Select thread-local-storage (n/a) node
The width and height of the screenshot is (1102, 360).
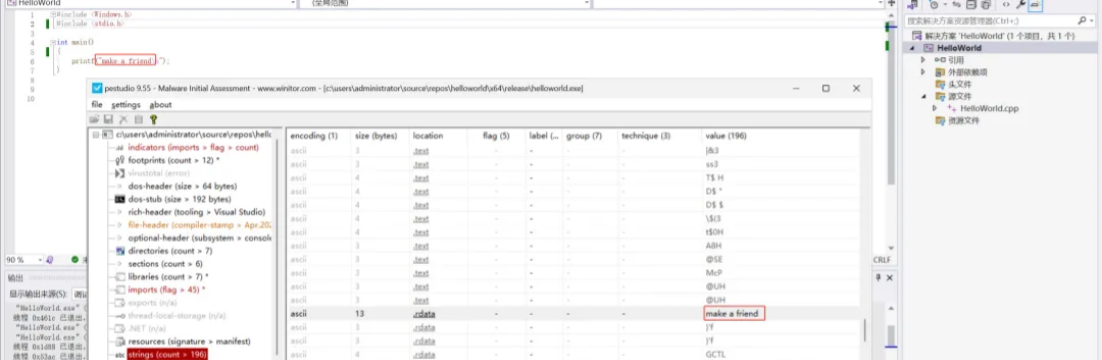click(x=176, y=316)
